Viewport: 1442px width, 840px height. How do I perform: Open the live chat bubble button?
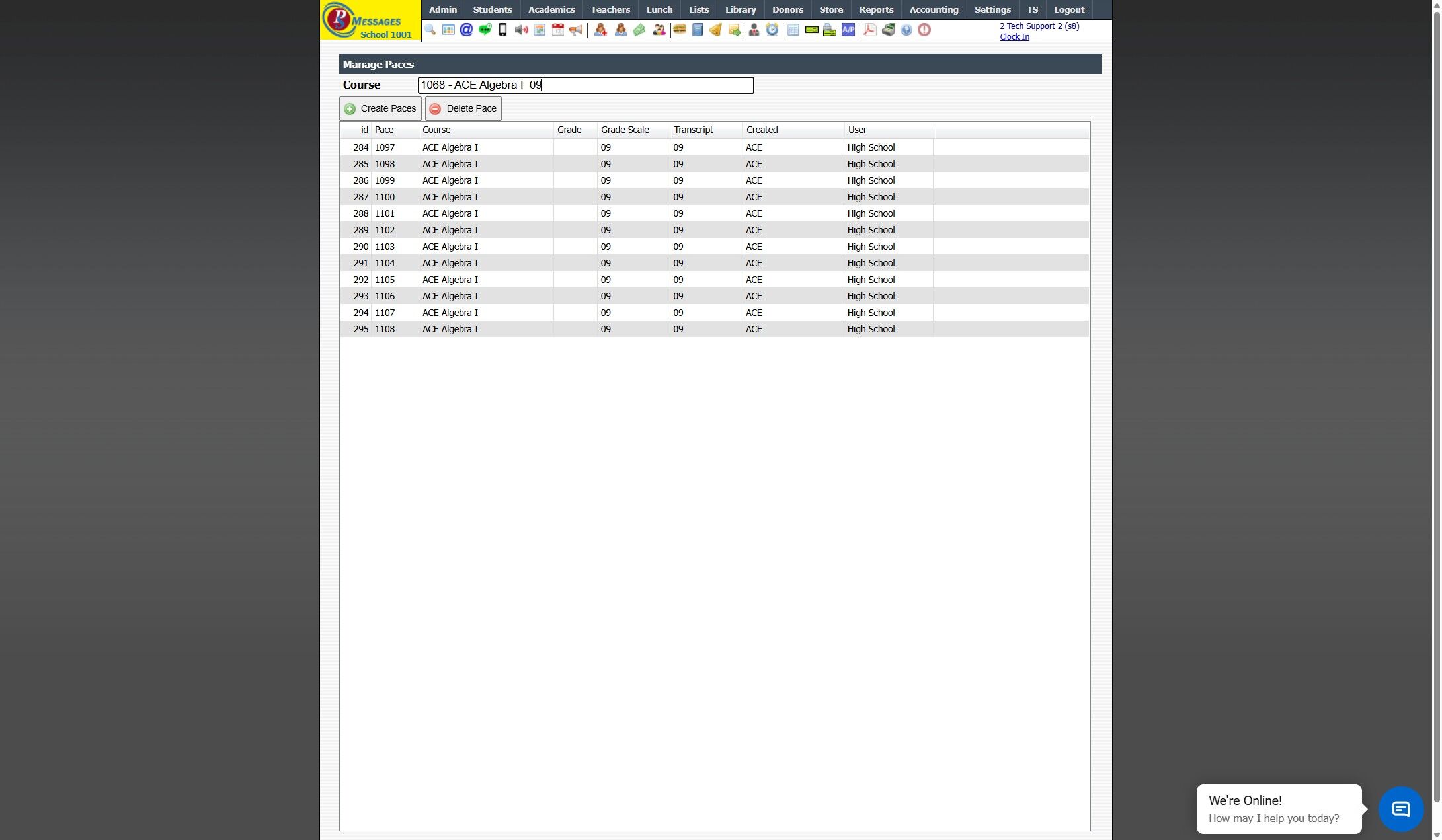(x=1400, y=808)
